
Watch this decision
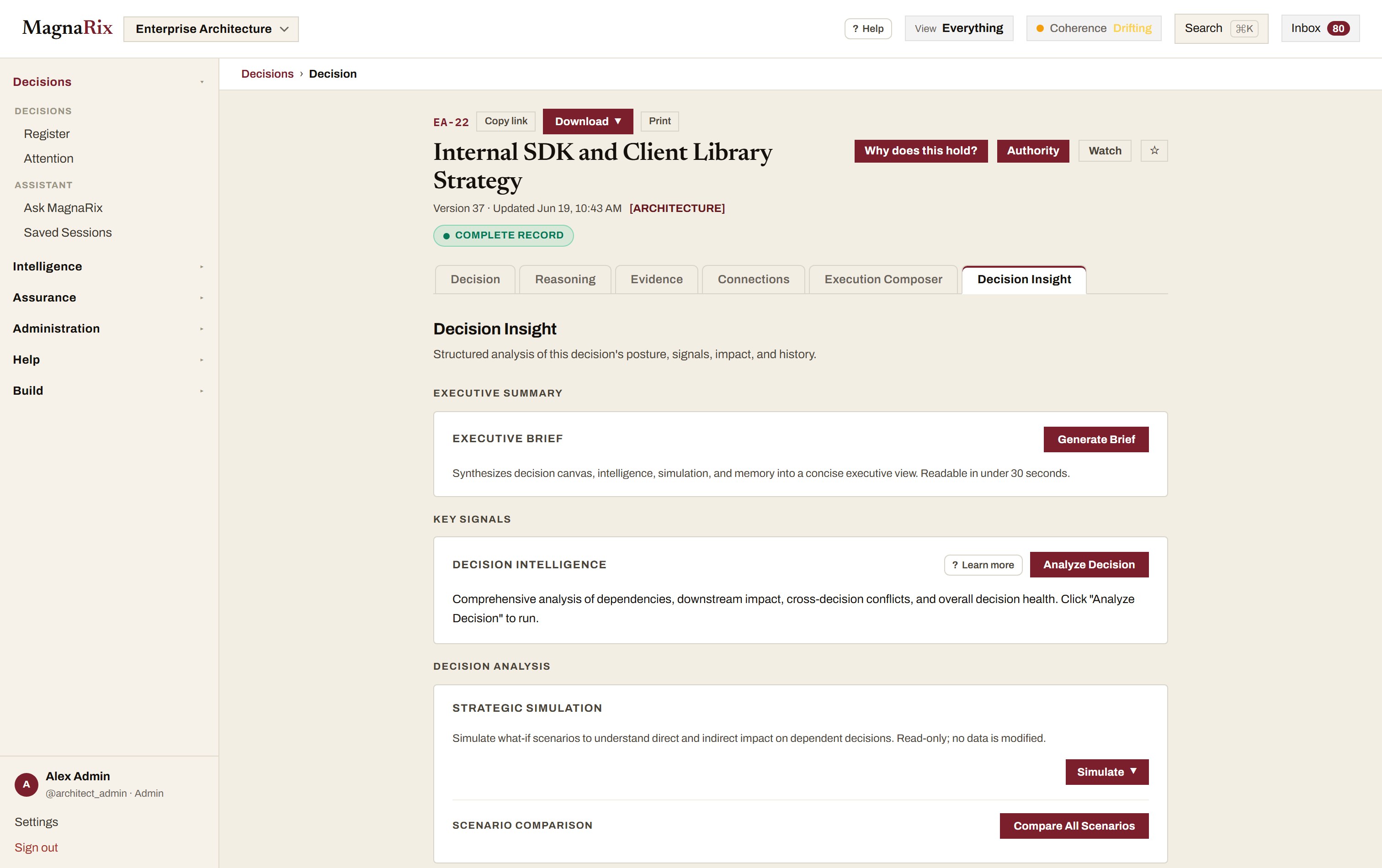[1105, 151]
